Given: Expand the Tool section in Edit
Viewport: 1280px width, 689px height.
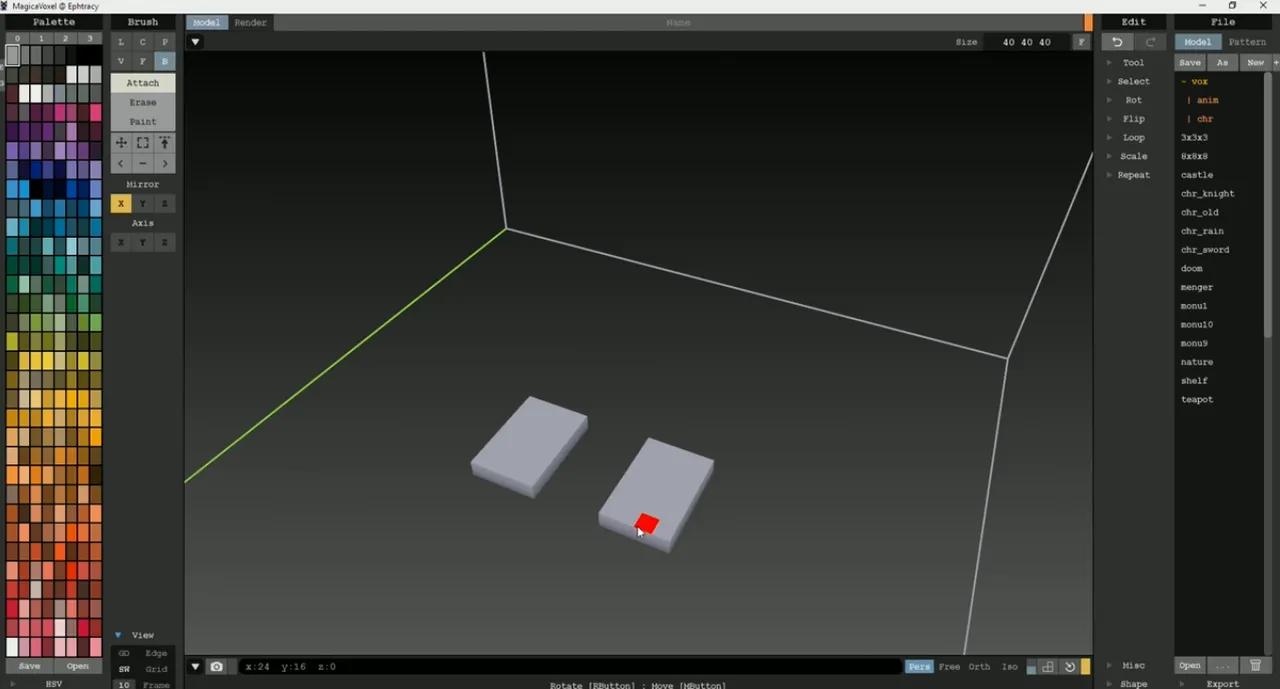Looking at the screenshot, I should tap(1133, 63).
